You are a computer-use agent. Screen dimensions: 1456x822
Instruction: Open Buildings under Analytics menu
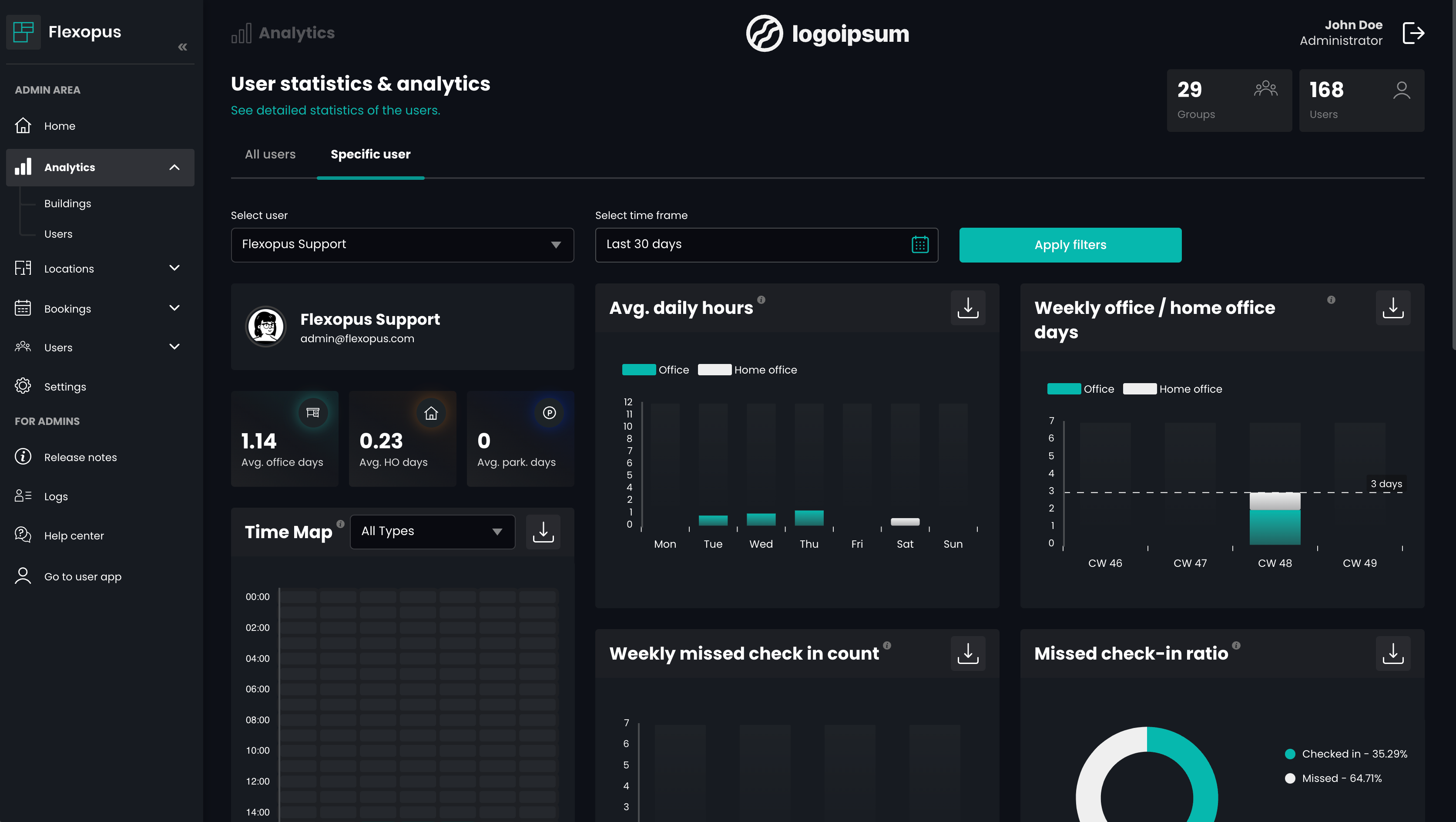pos(67,203)
